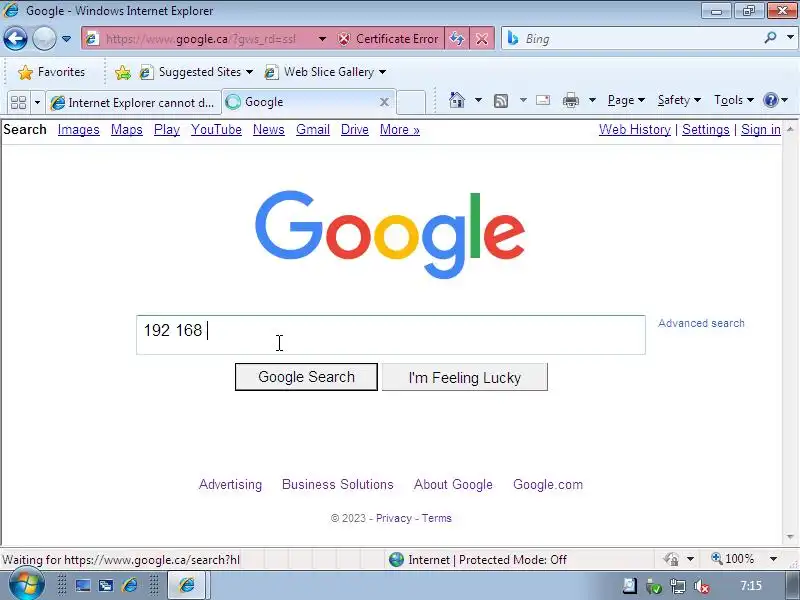Viewport: 800px width, 600px height.
Task: Stop loading with the red X icon
Action: 482,39
